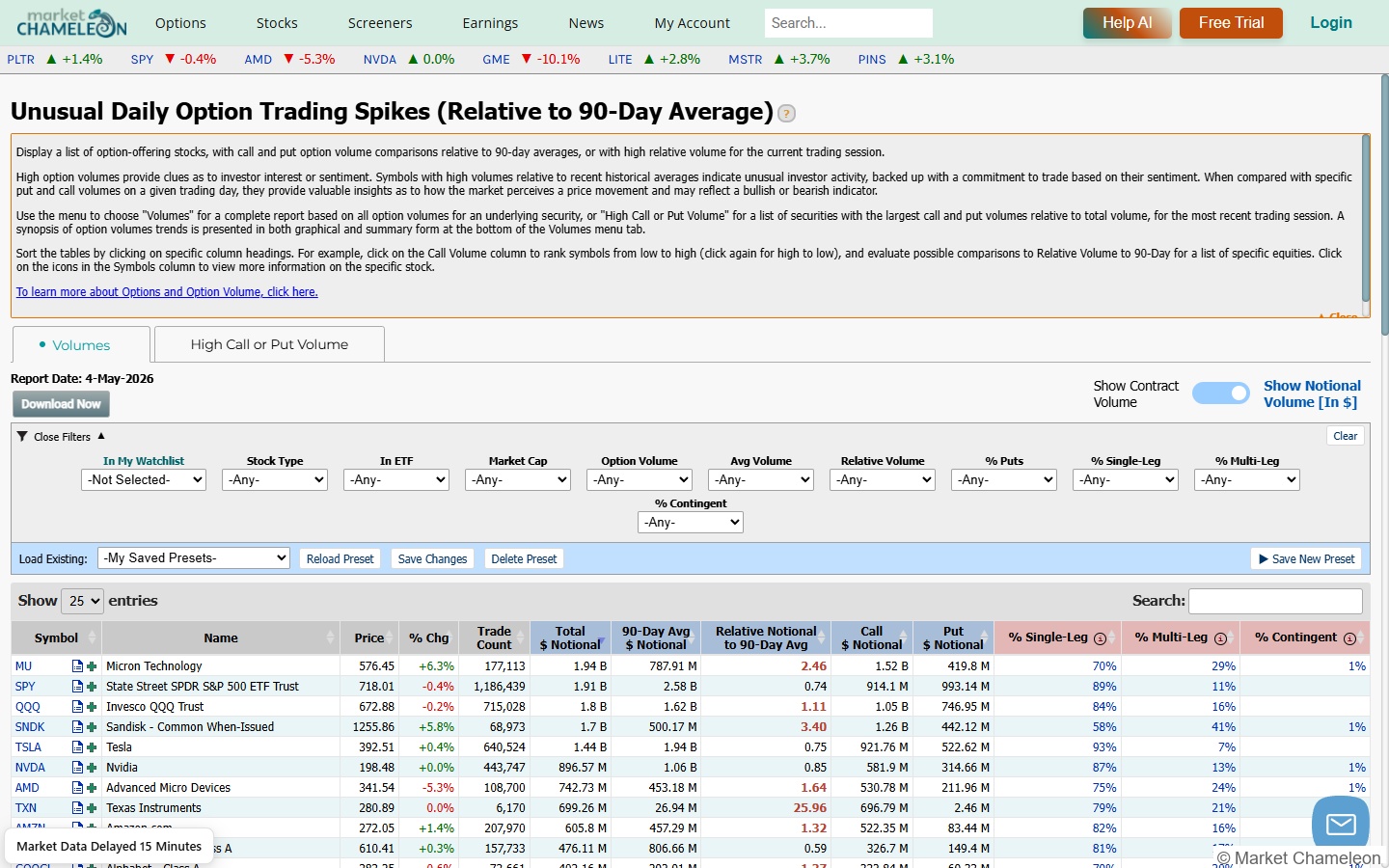1389x868 pixels.
Task: Click the Help AI button
Action: (1128, 23)
